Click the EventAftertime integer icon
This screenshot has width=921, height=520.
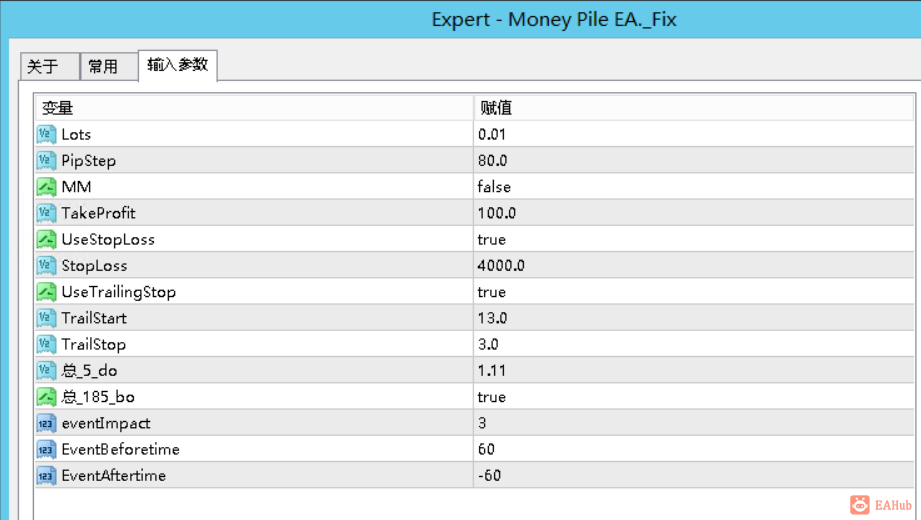pos(46,475)
